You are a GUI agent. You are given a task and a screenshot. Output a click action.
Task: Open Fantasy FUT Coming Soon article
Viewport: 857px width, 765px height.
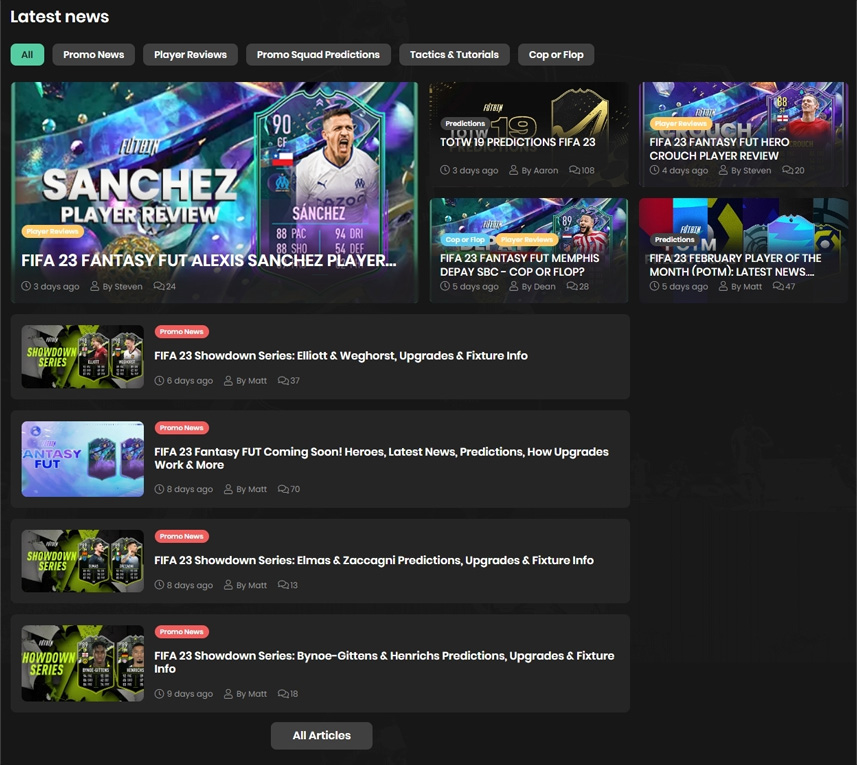click(x=381, y=458)
